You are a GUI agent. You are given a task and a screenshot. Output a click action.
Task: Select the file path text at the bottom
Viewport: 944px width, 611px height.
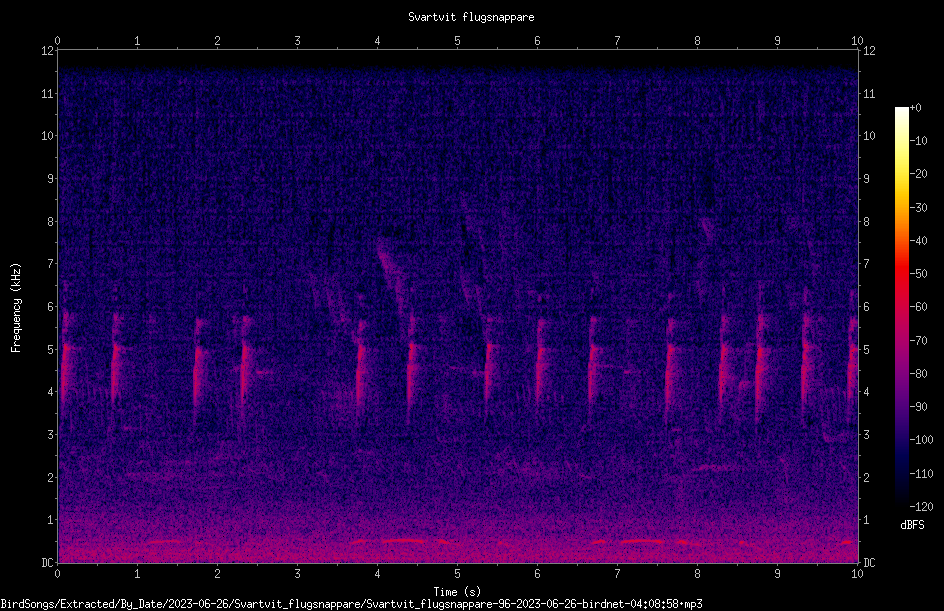click(x=352, y=604)
